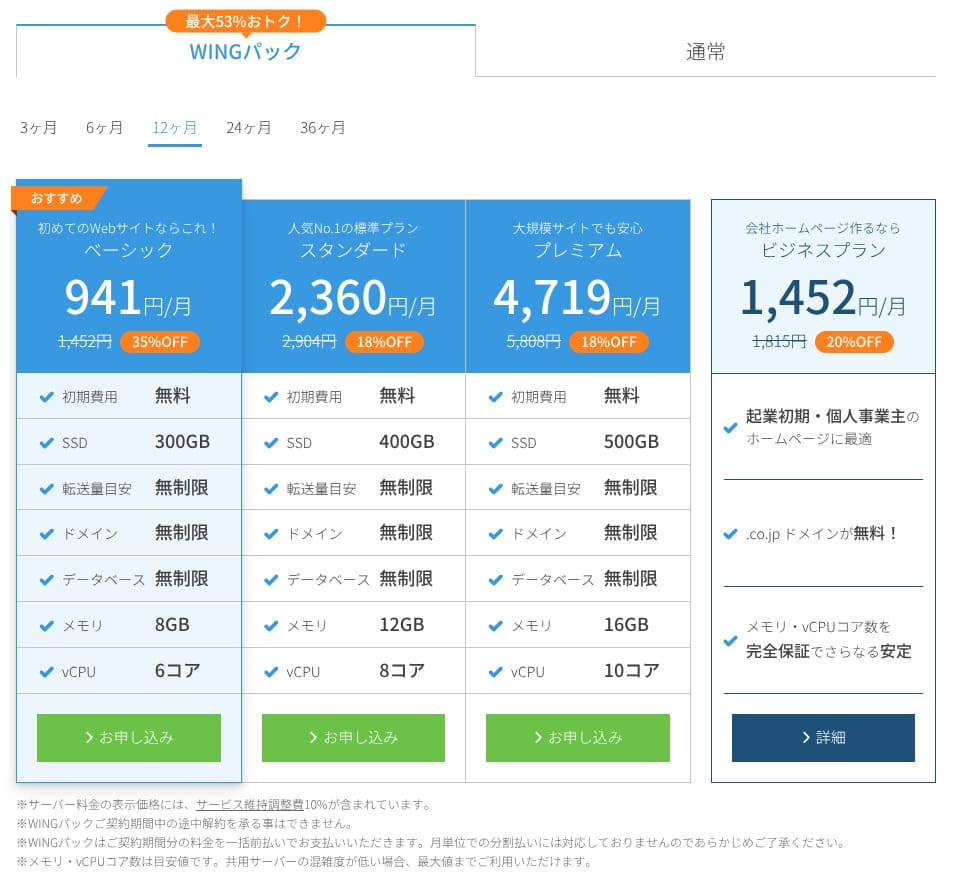Click ベーシック メモリ 8GB checkmark icon
Image resolution: width=953 pixels, height=883 pixels.
click(x=47, y=626)
